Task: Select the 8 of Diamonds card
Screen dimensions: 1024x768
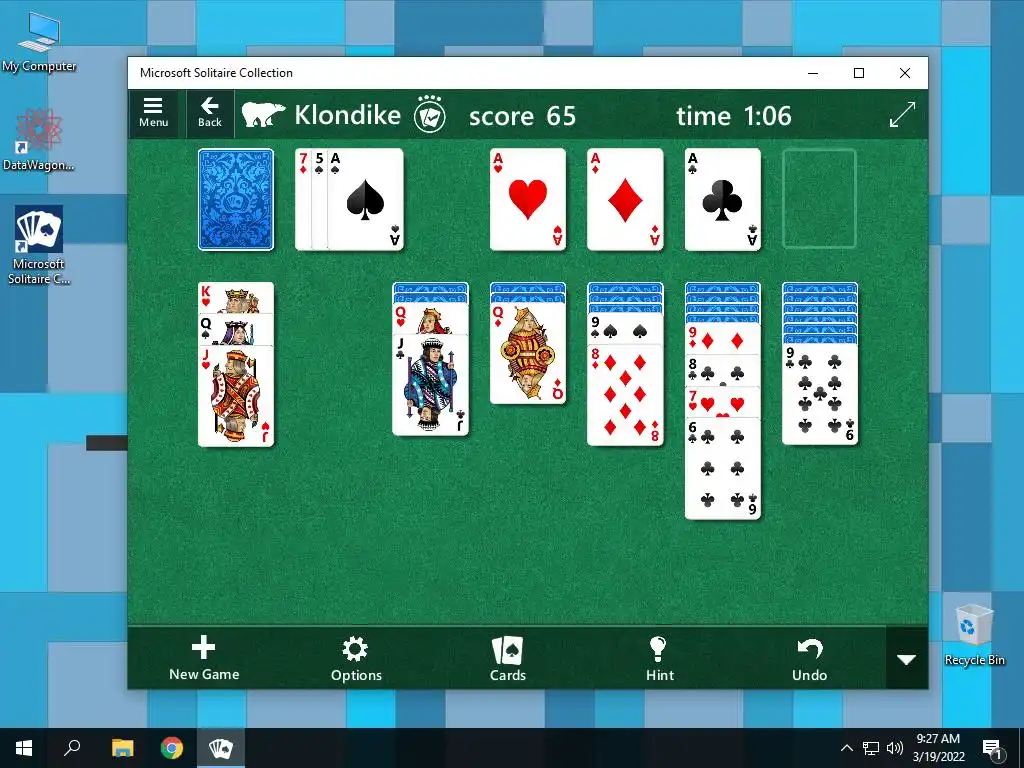Action: 625,395
